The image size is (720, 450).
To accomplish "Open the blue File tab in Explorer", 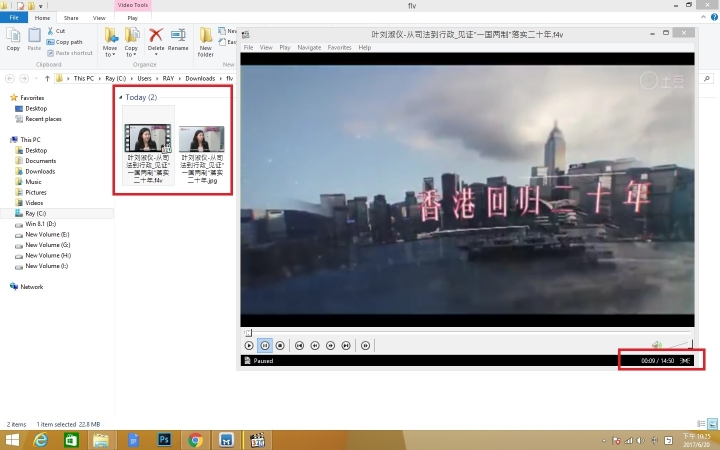I will (14, 17).
